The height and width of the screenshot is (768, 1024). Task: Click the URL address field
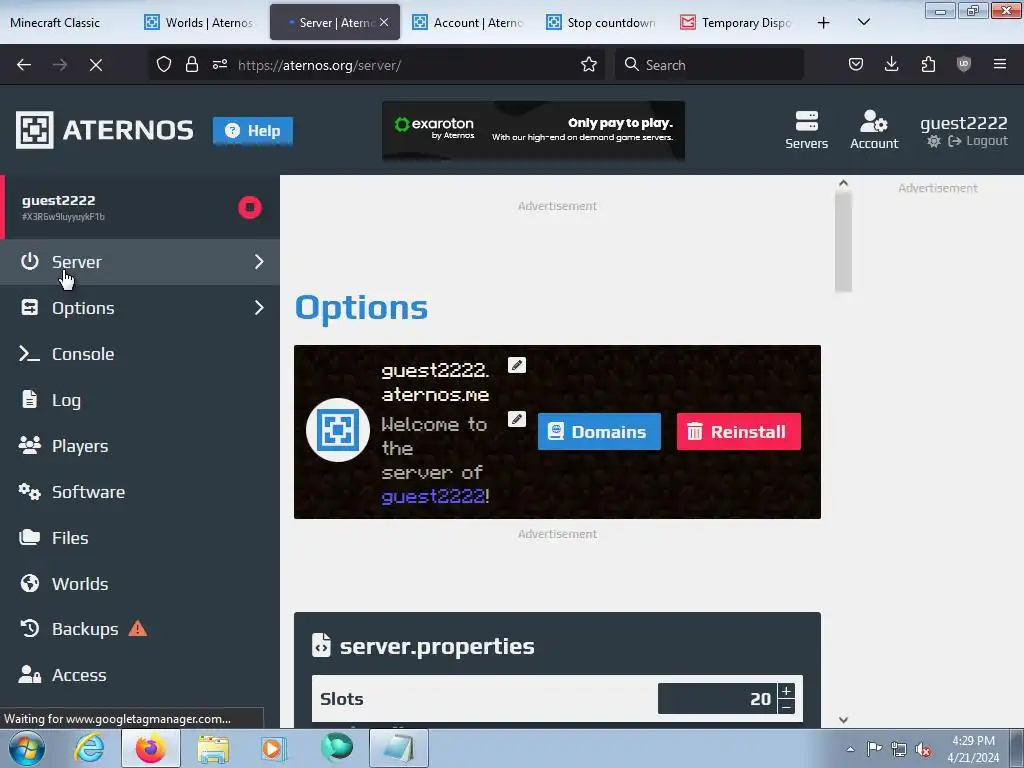(405, 65)
